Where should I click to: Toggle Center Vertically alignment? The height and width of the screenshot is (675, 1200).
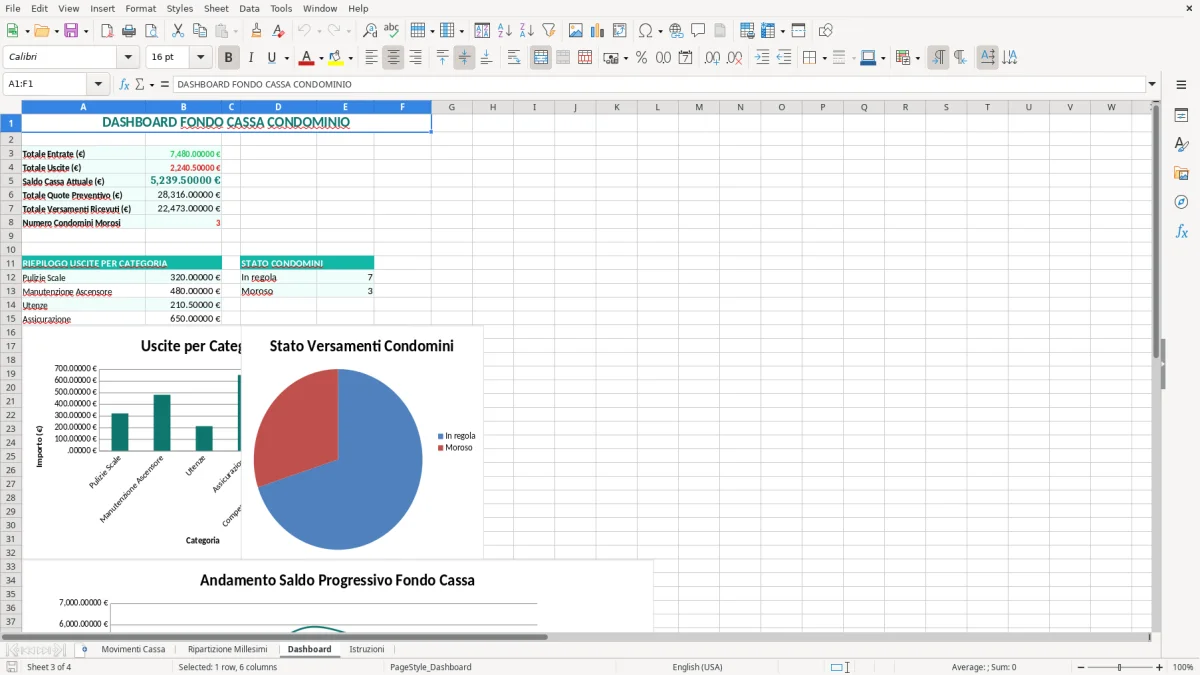point(464,58)
